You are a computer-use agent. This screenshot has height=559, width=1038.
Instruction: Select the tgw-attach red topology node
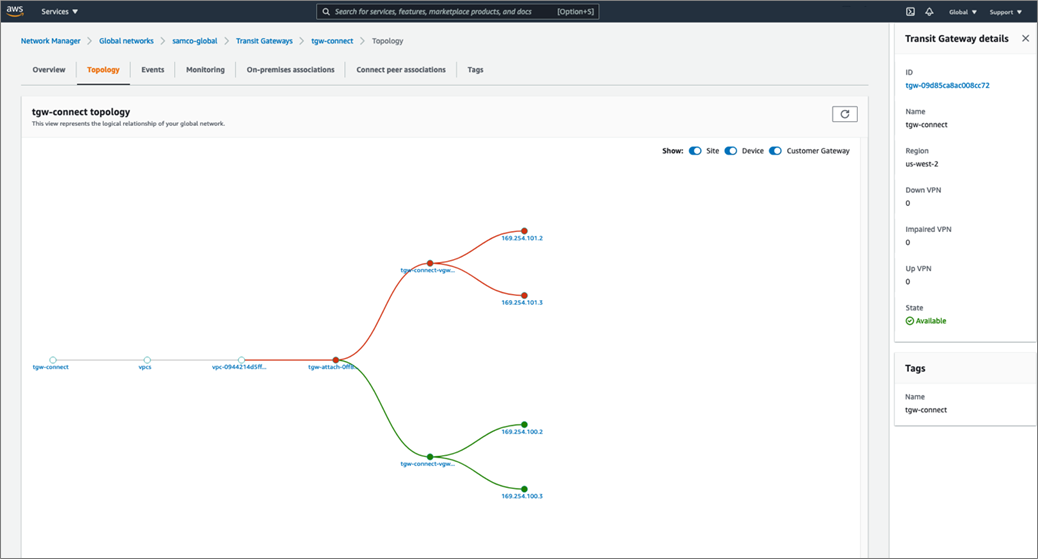click(x=336, y=360)
